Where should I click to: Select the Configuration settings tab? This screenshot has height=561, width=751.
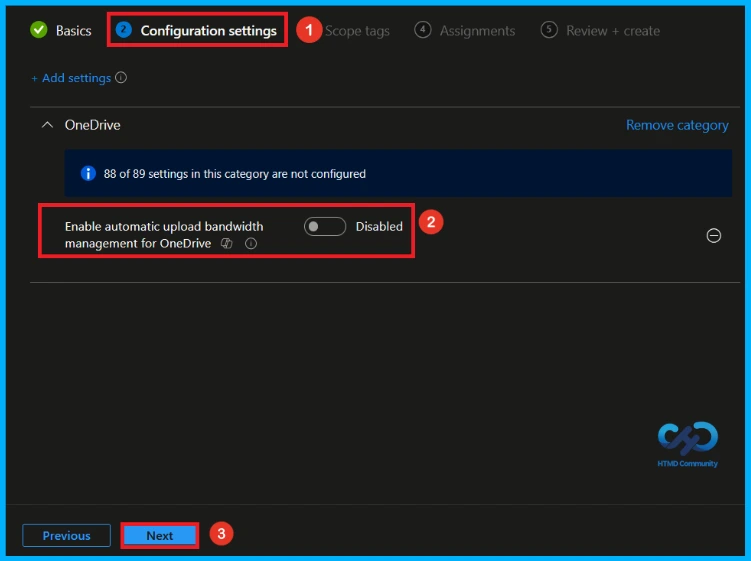click(x=196, y=31)
